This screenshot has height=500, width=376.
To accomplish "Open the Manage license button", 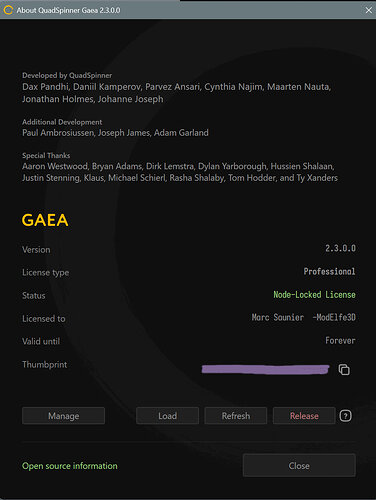I will coord(63,416).
